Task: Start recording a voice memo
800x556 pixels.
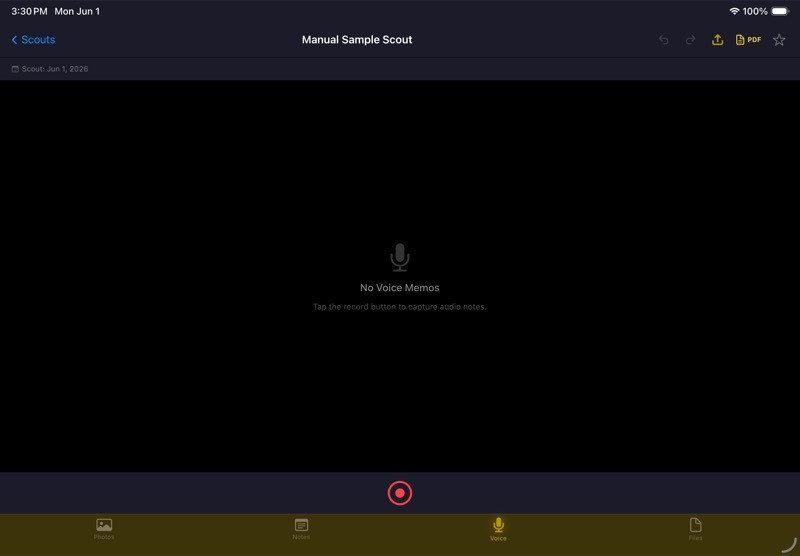Action: tap(399, 493)
